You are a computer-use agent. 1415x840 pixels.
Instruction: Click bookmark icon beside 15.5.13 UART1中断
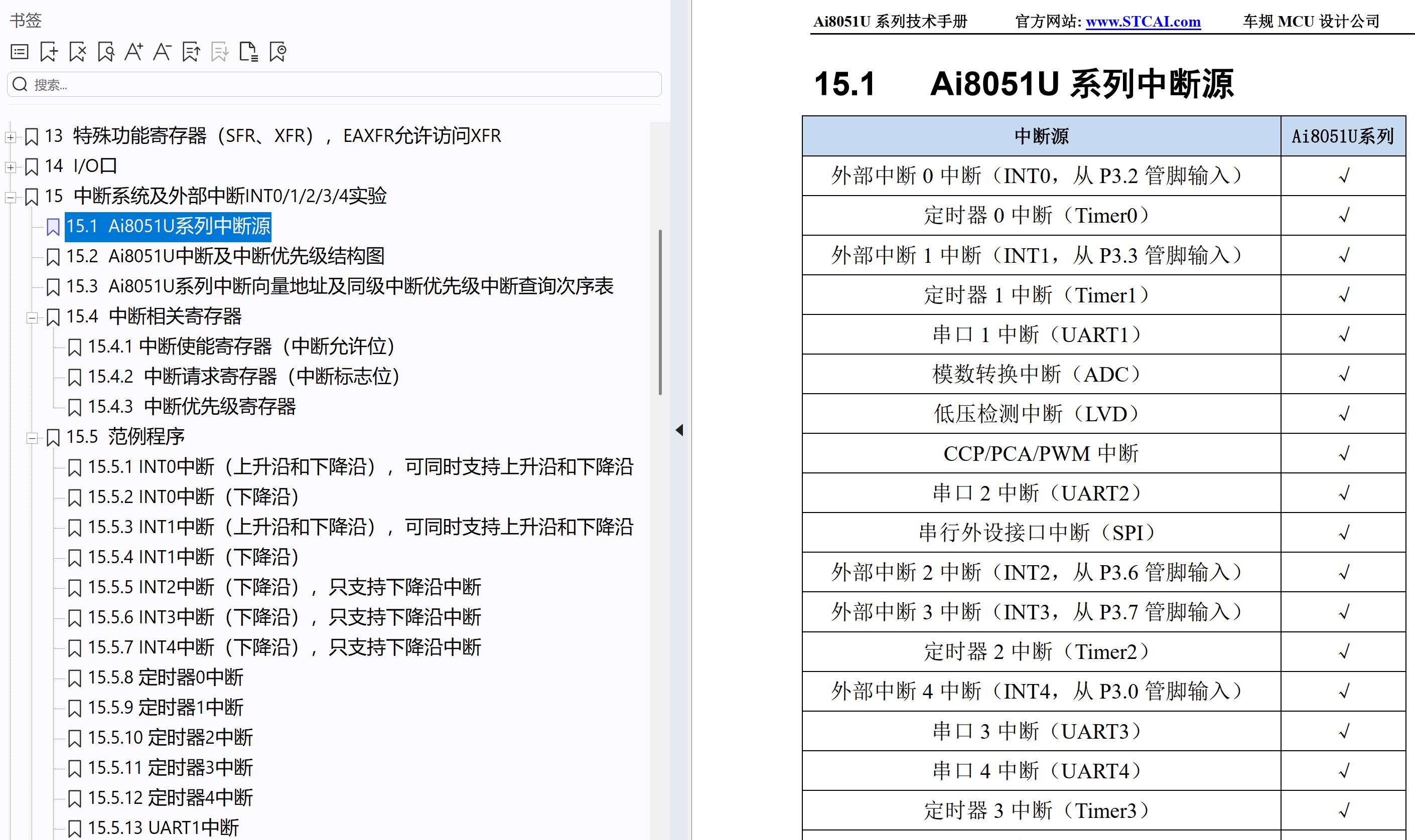[75, 828]
